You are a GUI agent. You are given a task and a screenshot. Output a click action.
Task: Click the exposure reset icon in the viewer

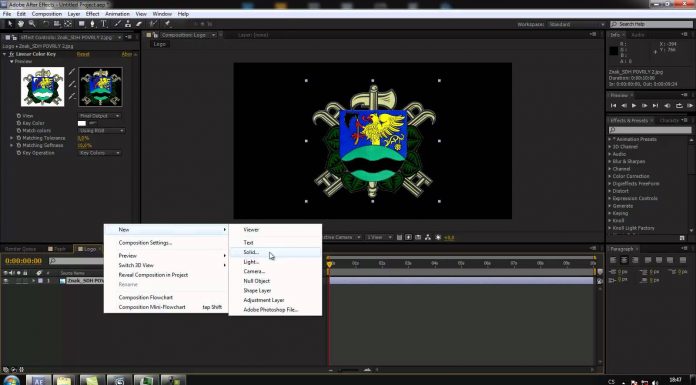pos(438,238)
